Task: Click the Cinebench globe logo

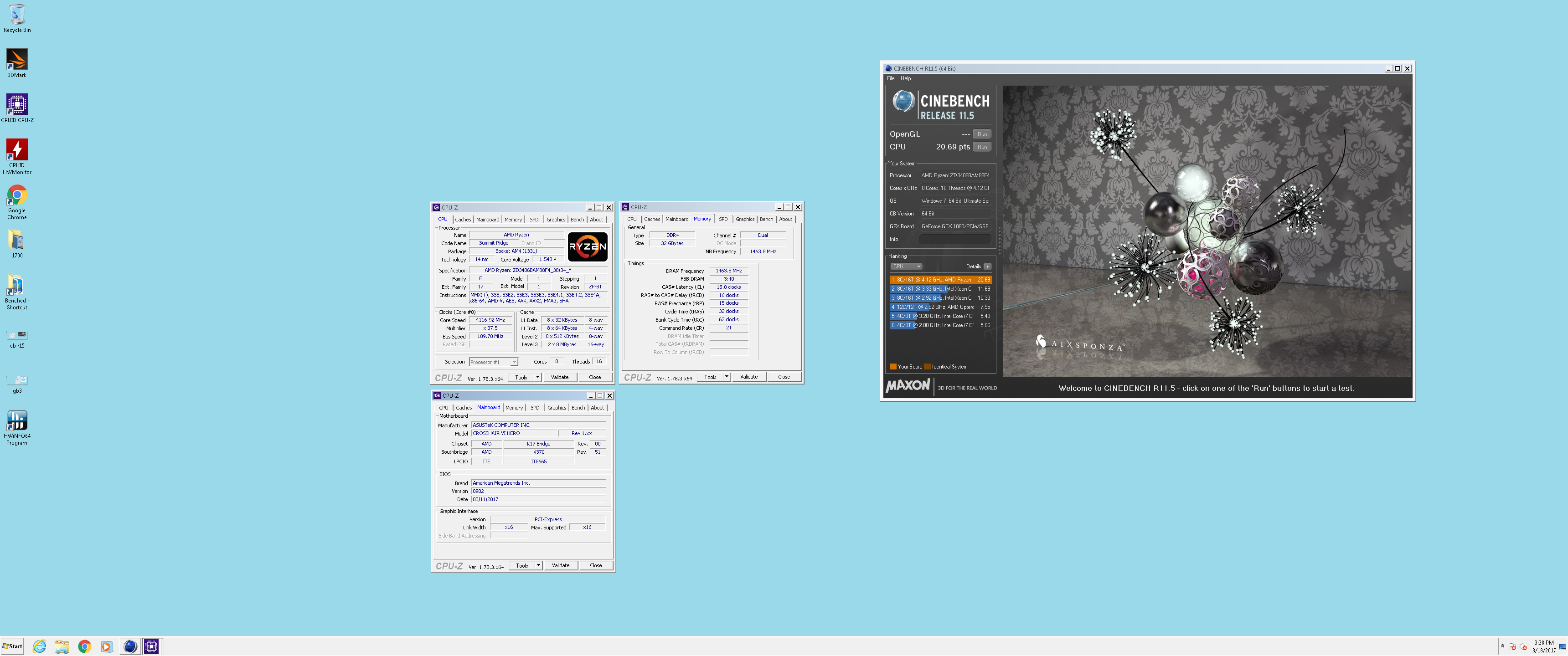Action: point(904,102)
